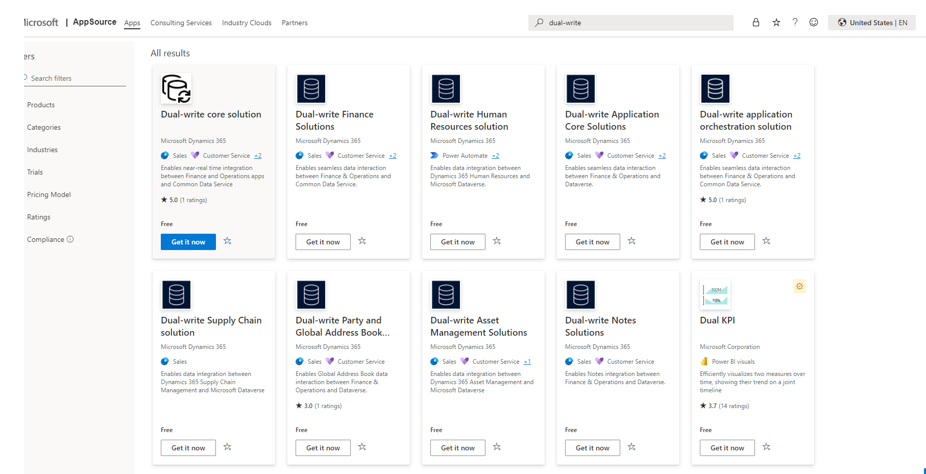Screen dimensions: 926x474
Task: Expand the Products filter section
Action: pyautogui.click(x=41, y=105)
